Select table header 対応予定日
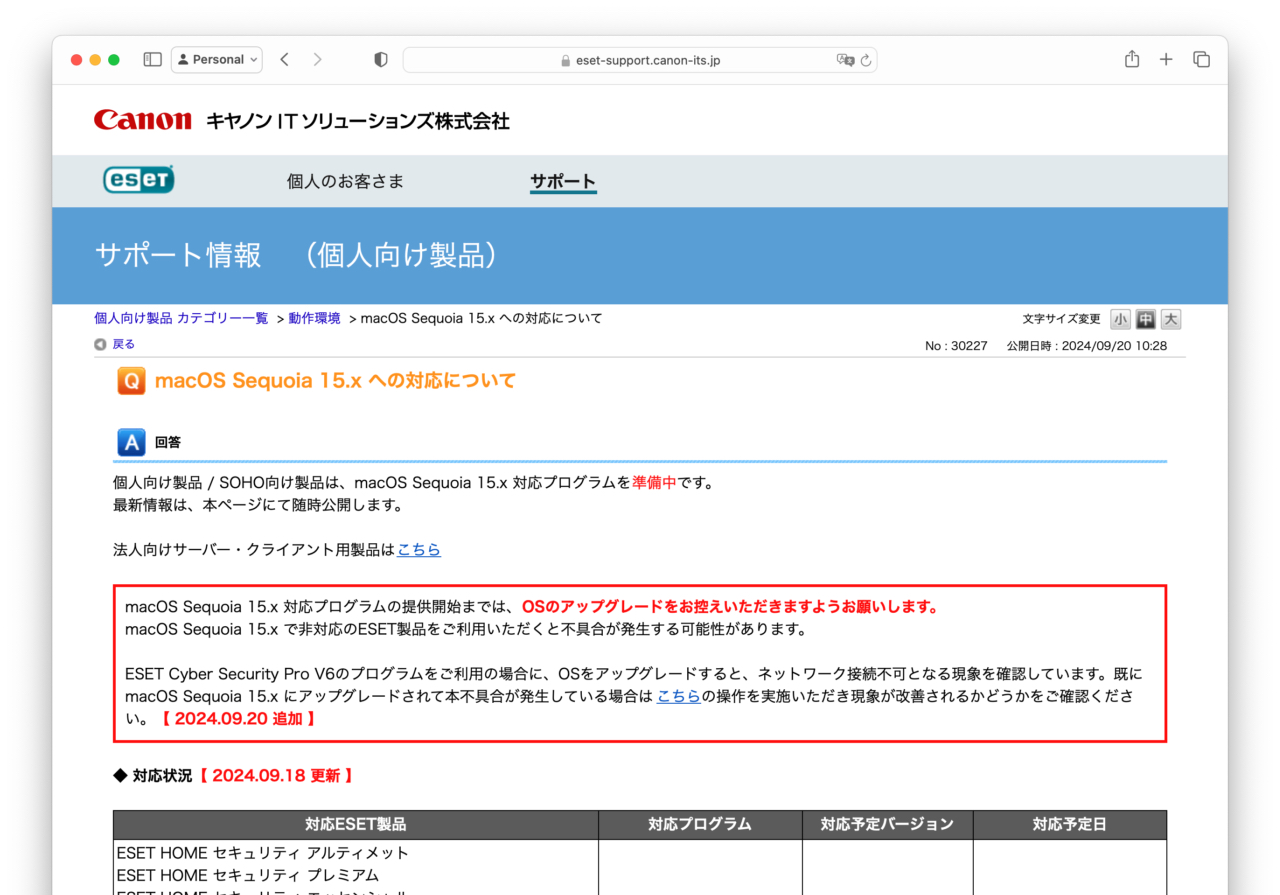 [x=1070, y=825]
